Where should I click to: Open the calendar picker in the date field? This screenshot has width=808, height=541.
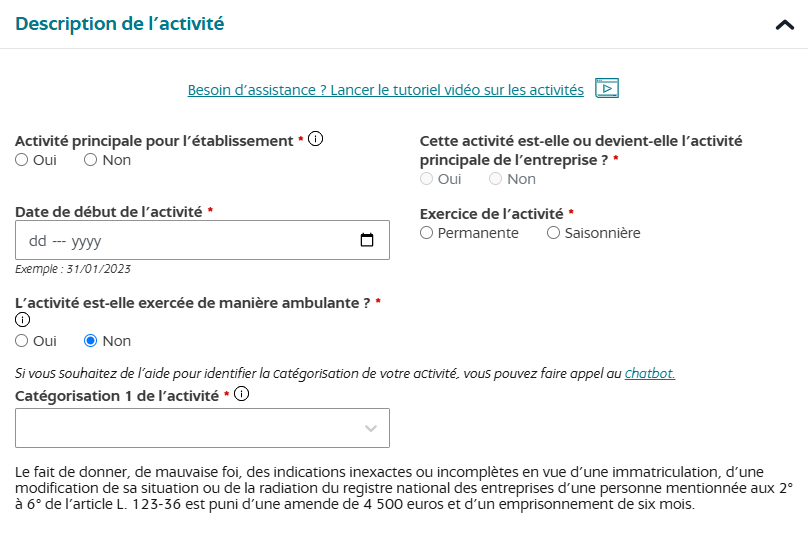tap(367, 240)
